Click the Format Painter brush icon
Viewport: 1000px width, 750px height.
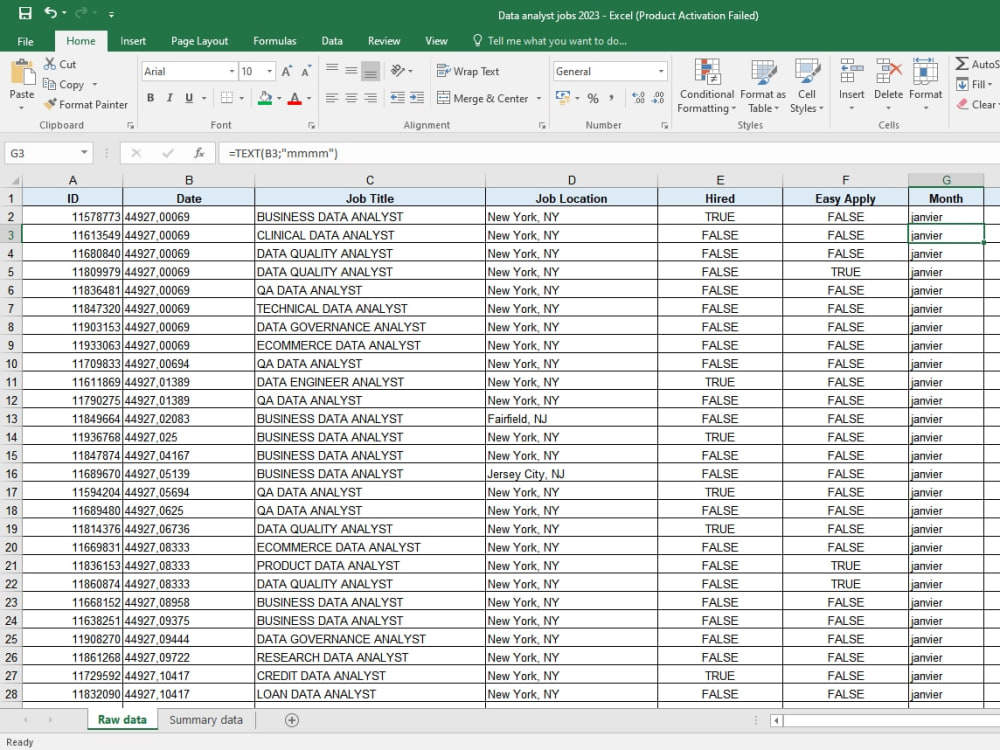(x=50, y=104)
